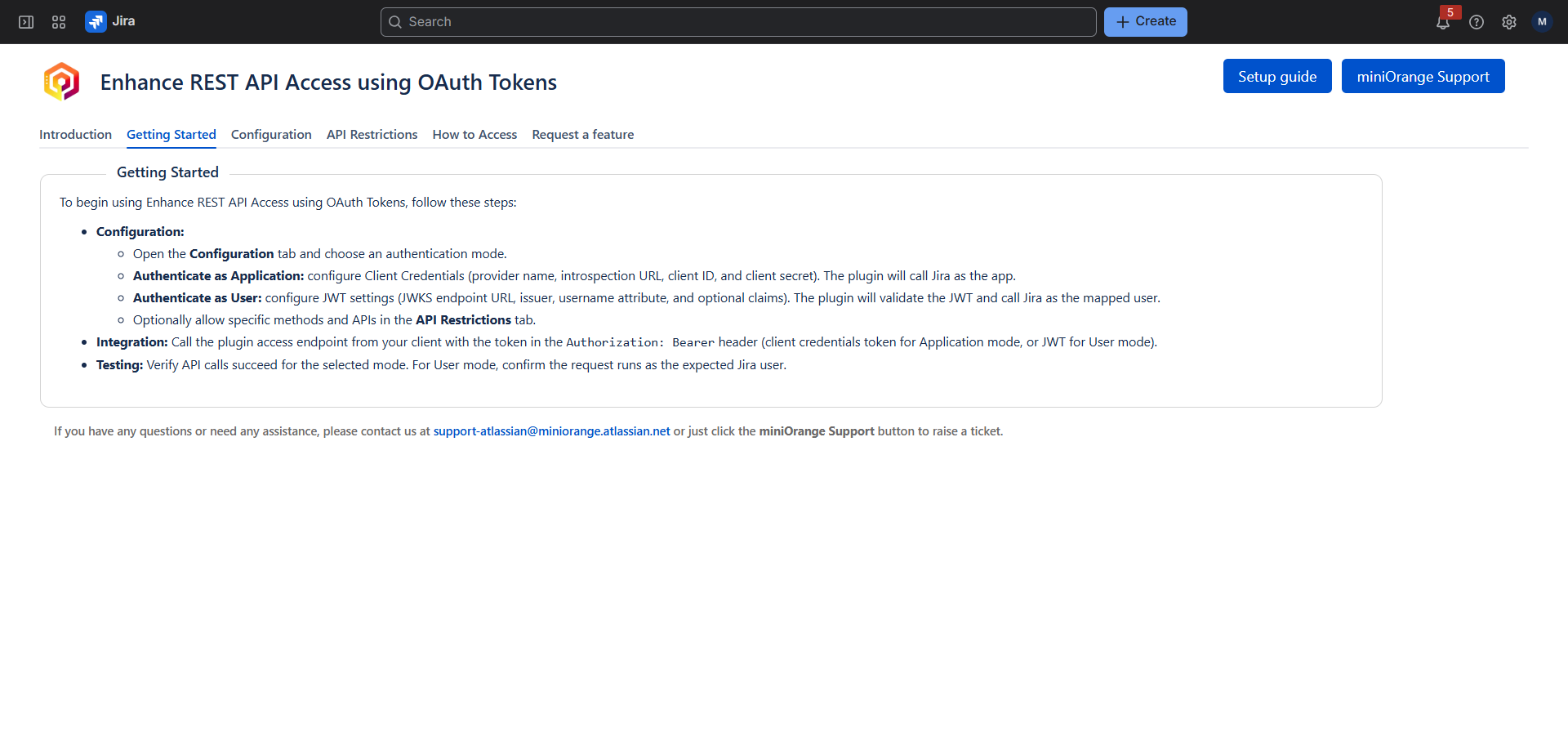Switch to the Introduction tab

[x=75, y=135]
